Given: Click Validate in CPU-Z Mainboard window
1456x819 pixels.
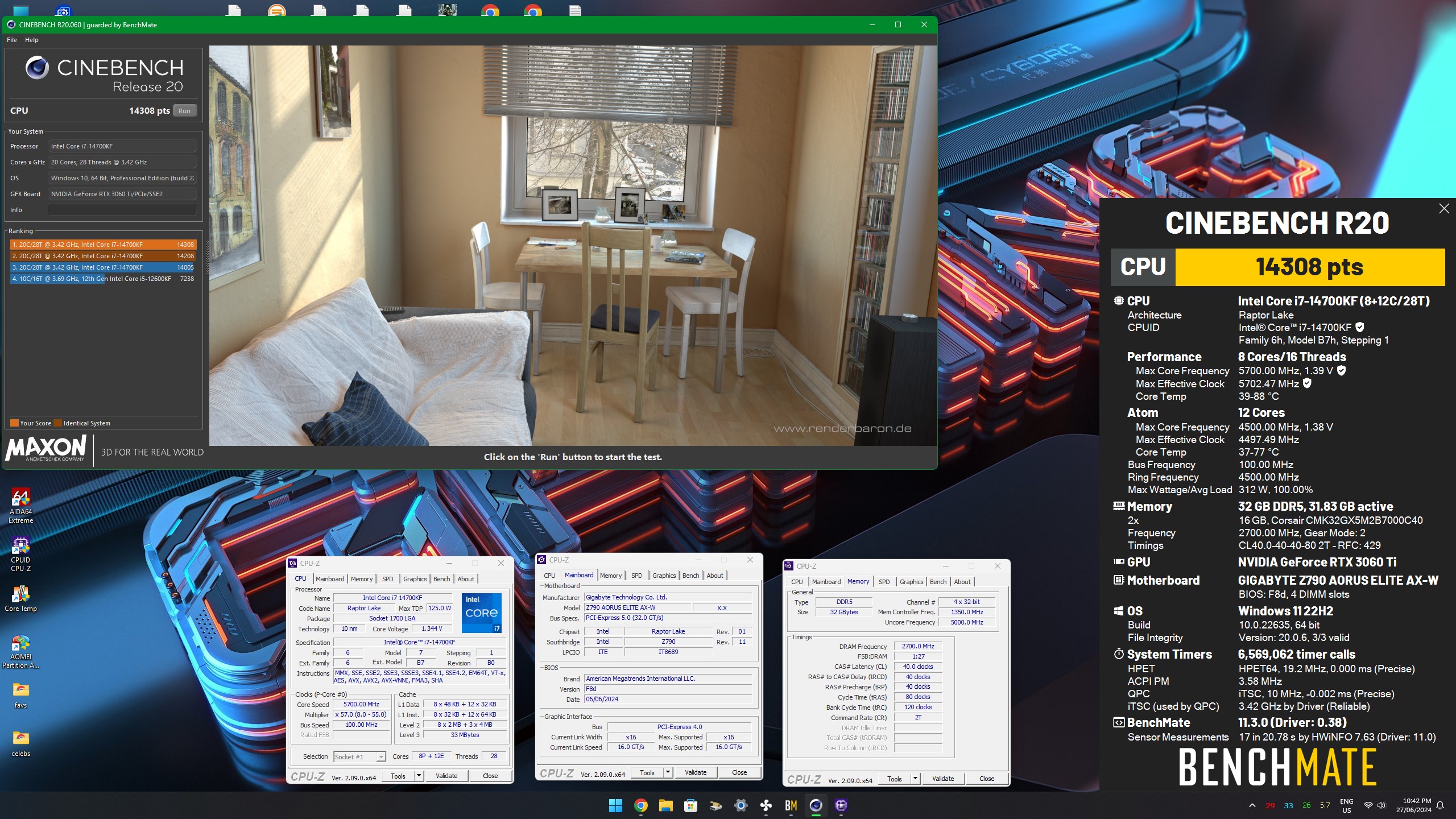Looking at the screenshot, I should click(696, 772).
